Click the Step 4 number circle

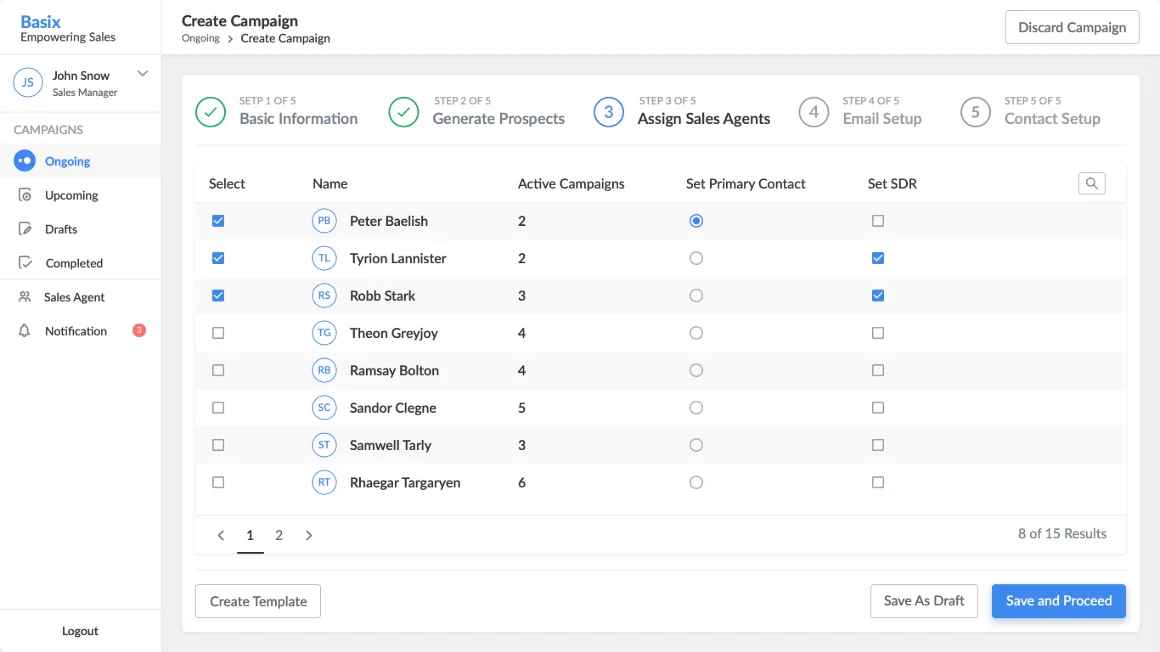point(814,112)
